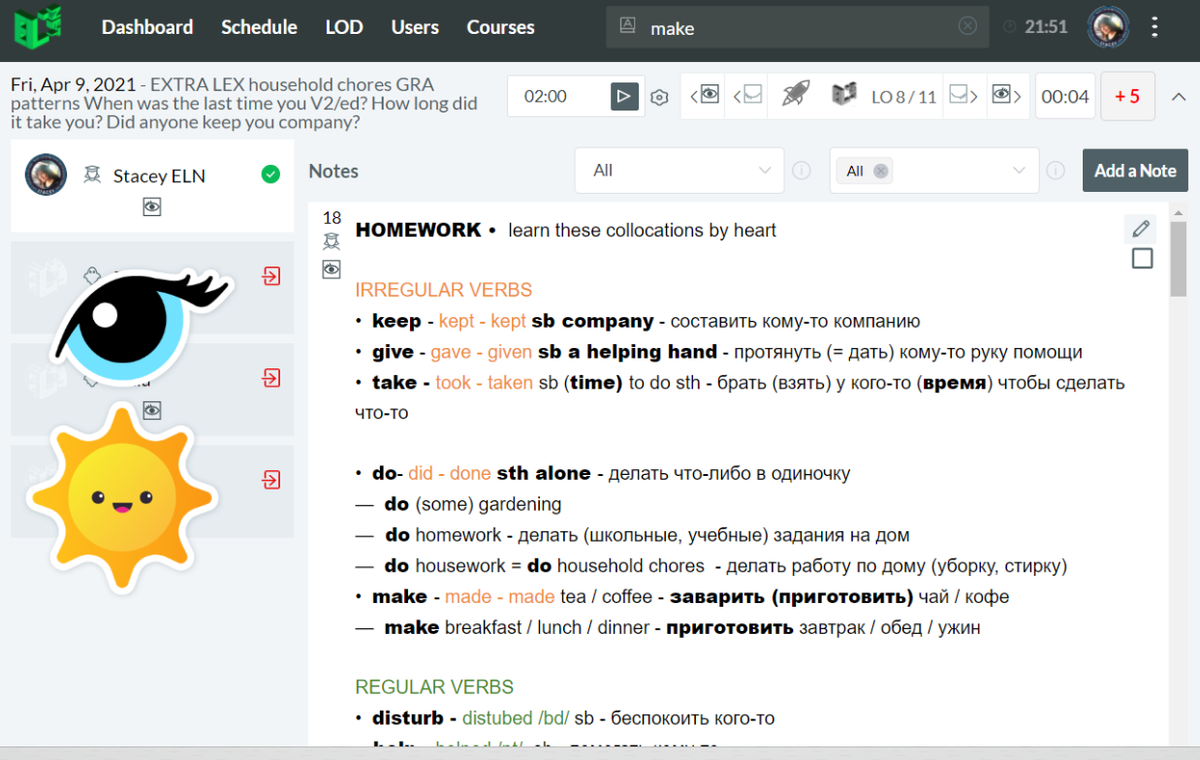Open the Dashboard page

pyautogui.click(x=147, y=27)
